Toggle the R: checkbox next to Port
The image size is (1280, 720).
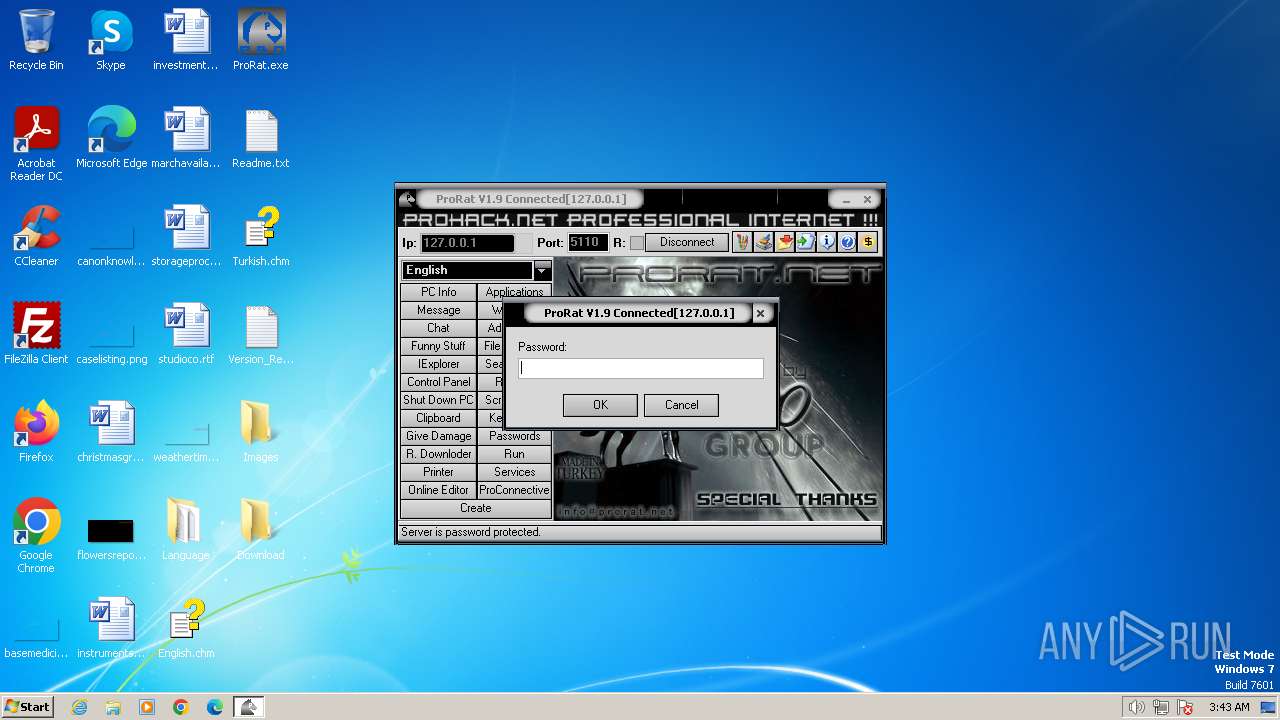[636, 243]
